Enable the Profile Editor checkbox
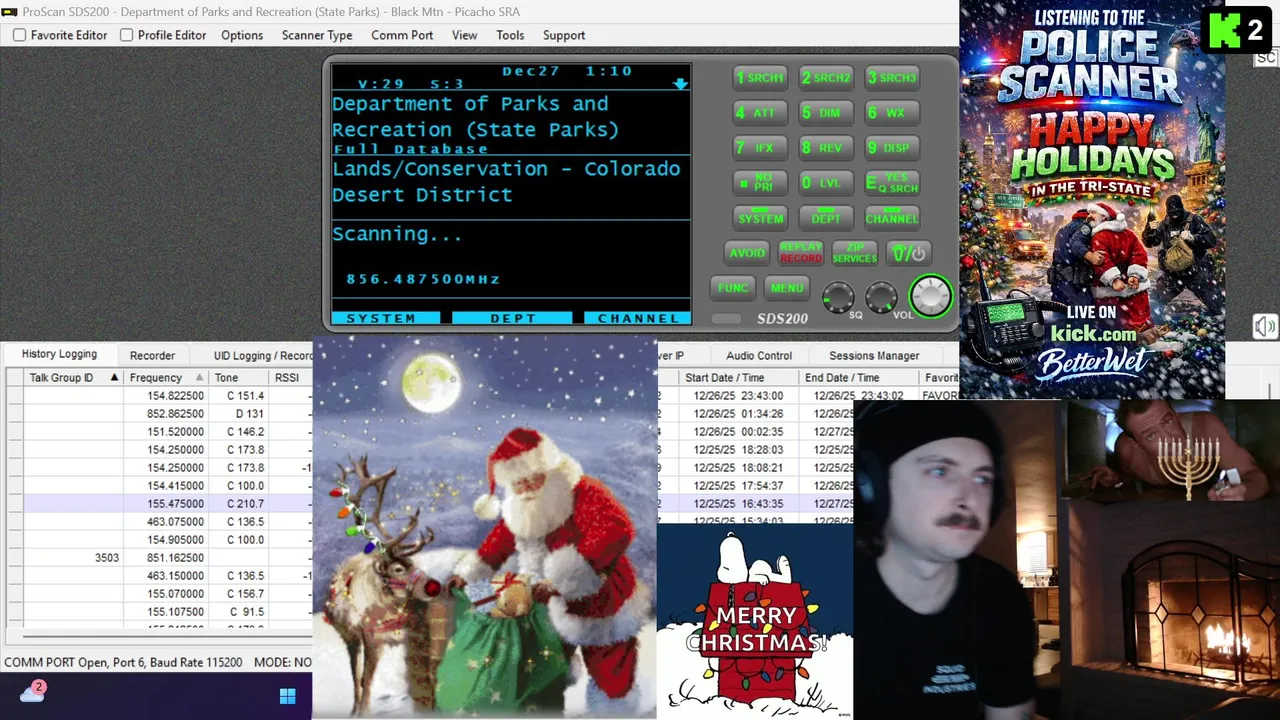Screen dimensions: 1280x720 click(x=126, y=35)
